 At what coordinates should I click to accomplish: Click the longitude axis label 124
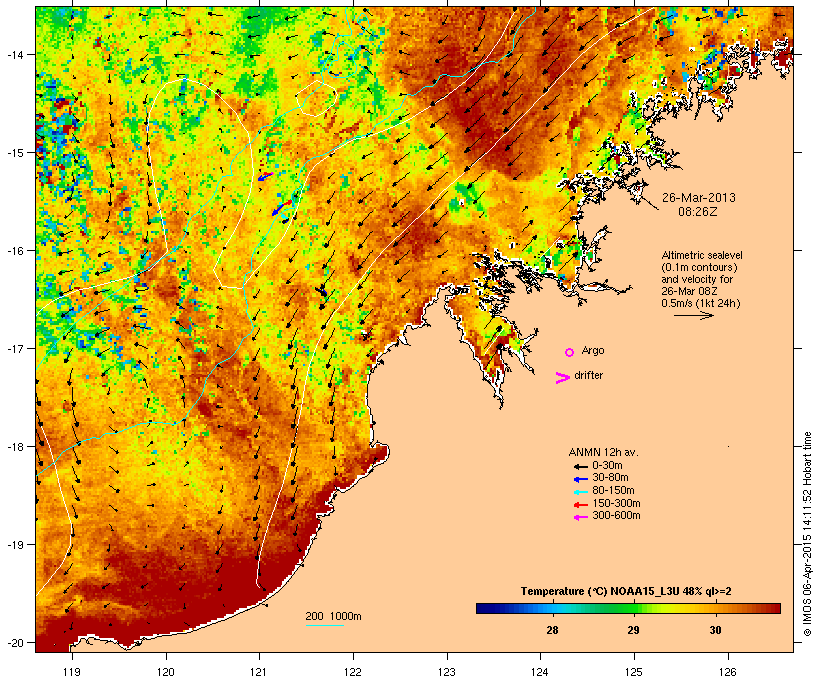click(x=540, y=672)
